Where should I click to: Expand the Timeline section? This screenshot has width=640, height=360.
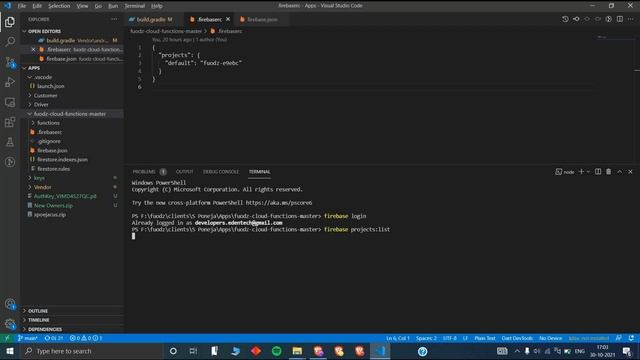[24, 320]
